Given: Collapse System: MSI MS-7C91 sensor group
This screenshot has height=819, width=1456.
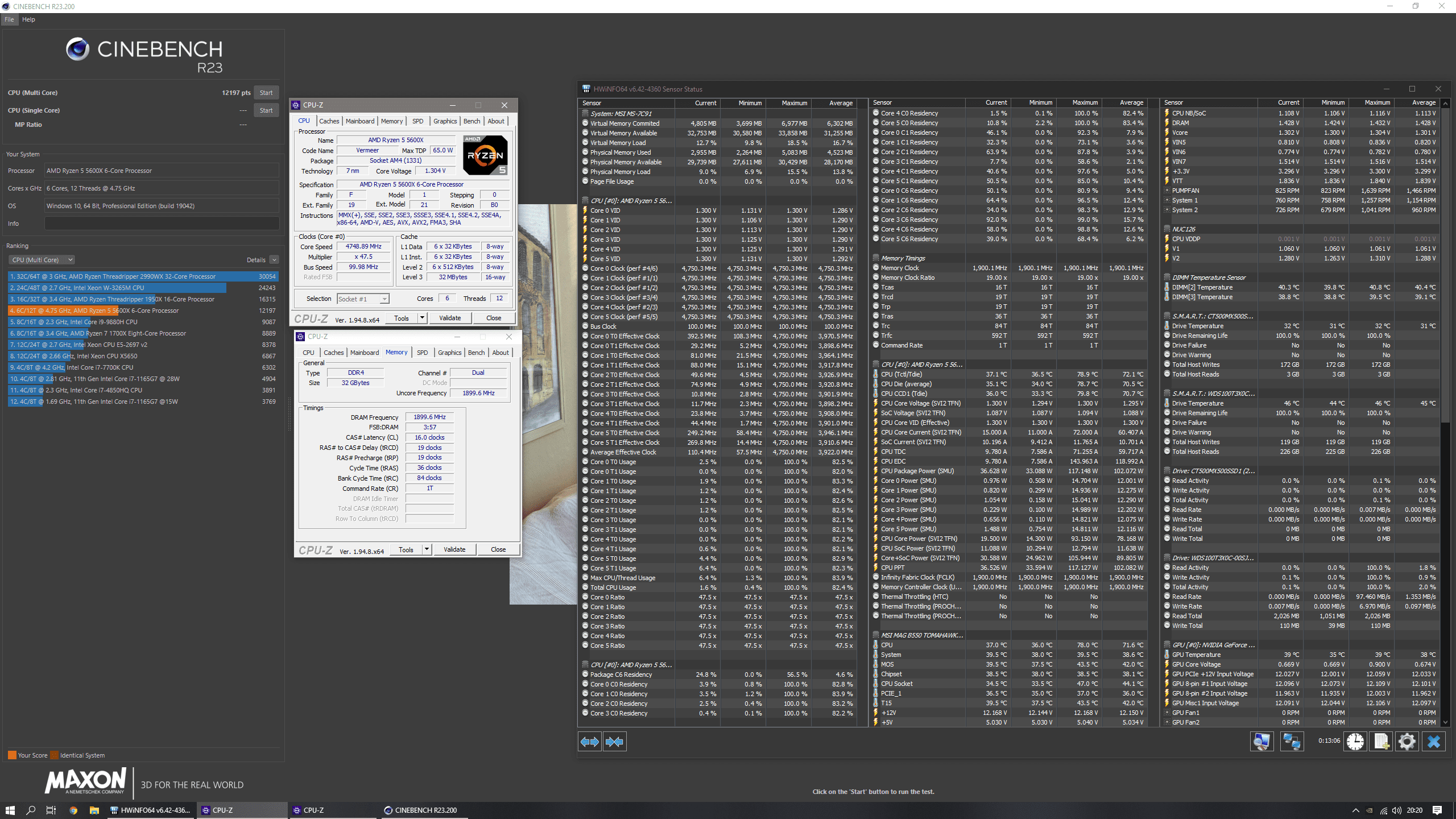Looking at the screenshot, I should (585, 113).
